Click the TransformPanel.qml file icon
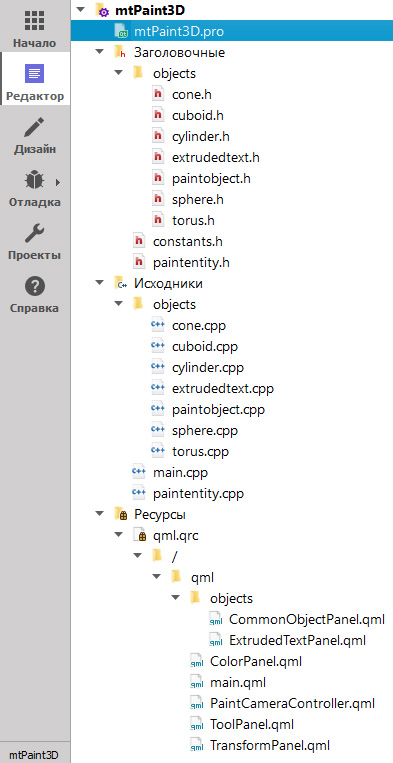 pos(196,745)
